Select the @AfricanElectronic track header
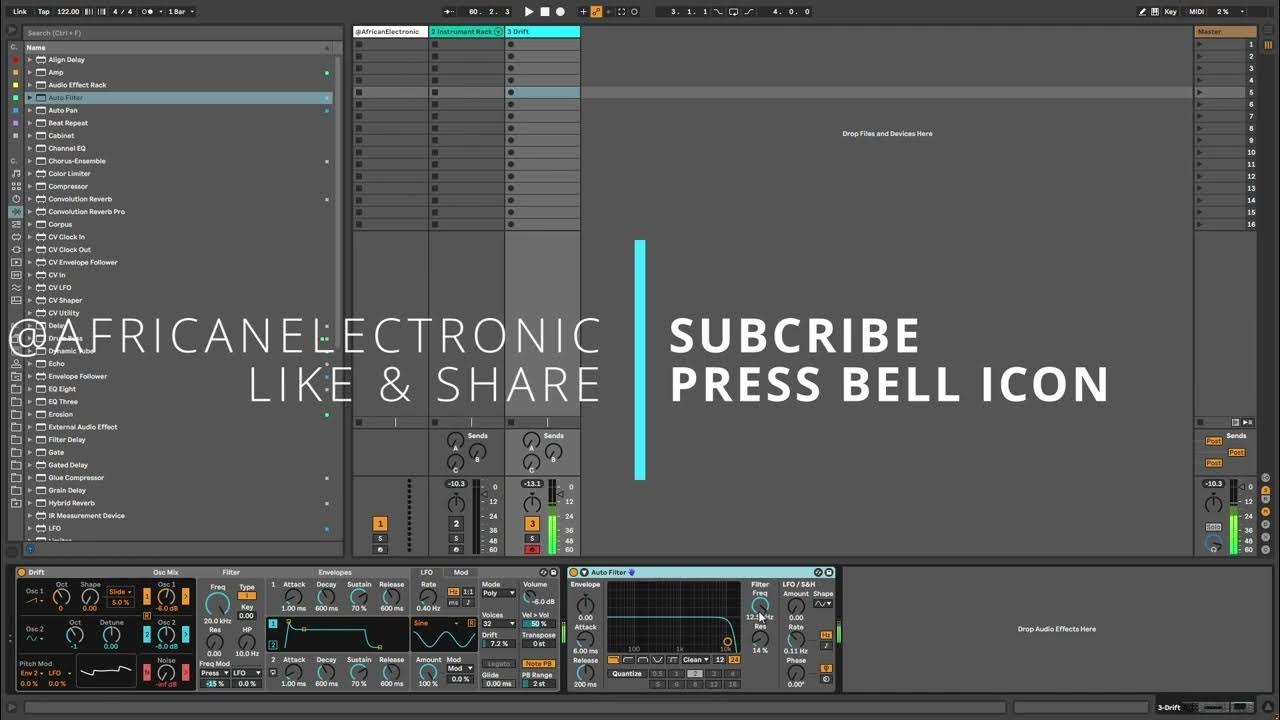Image resolution: width=1280 pixels, height=720 pixels. pos(390,32)
